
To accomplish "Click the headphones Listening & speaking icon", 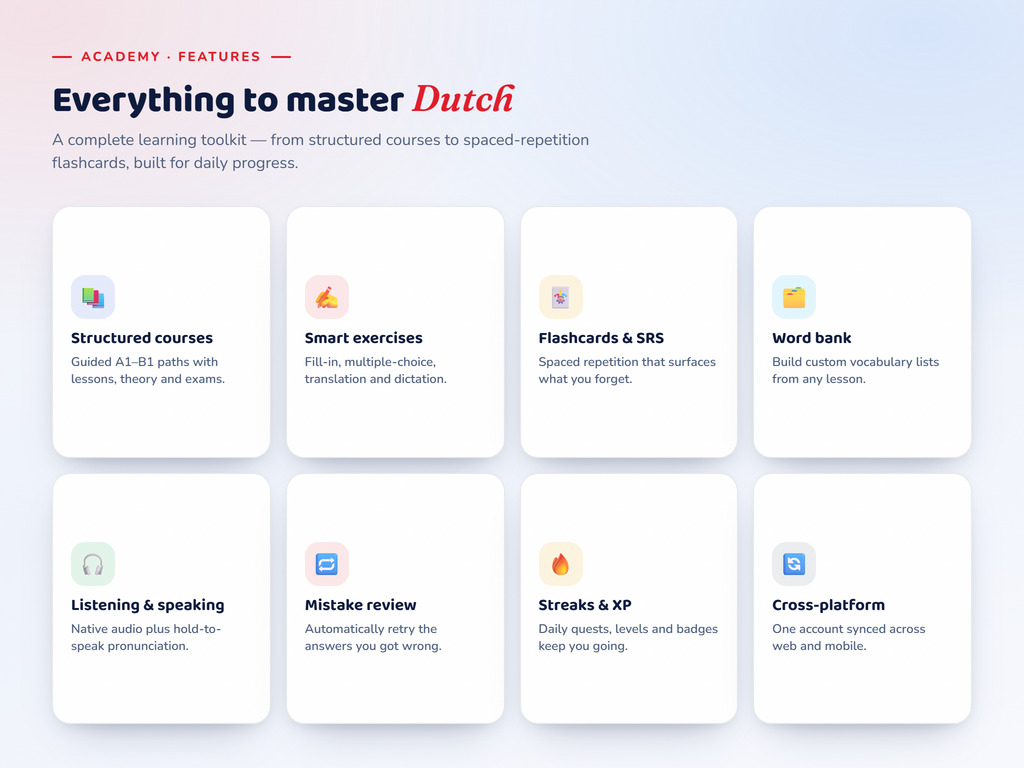I will coord(93,564).
